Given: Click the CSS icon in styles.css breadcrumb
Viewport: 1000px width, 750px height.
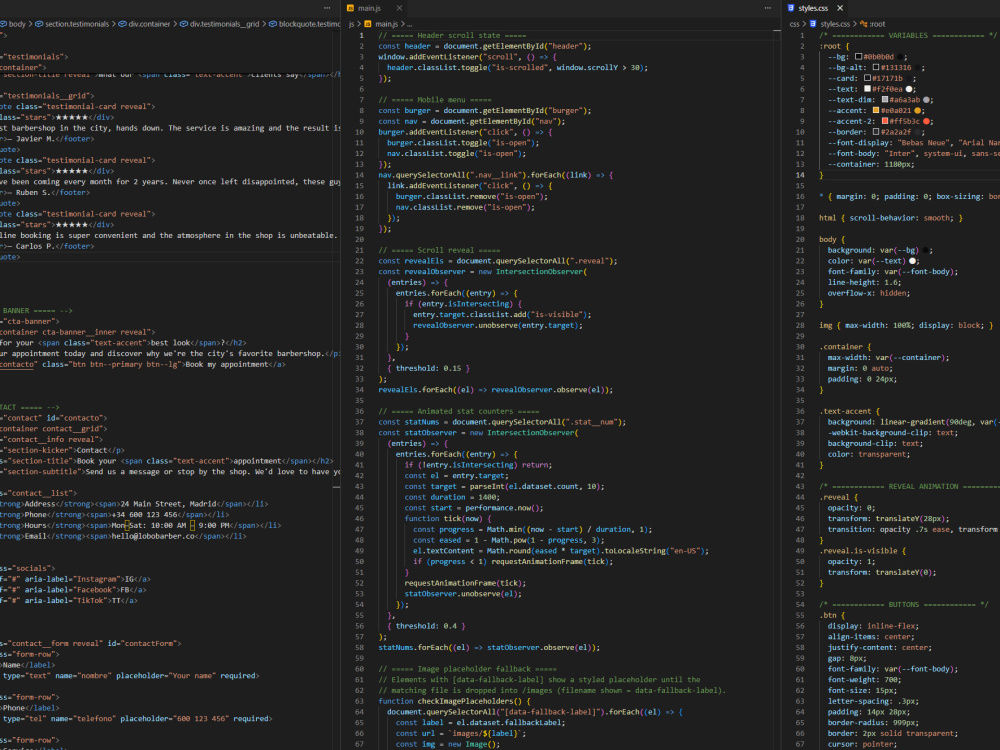Looking at the screenshot, I should [813, 24].
